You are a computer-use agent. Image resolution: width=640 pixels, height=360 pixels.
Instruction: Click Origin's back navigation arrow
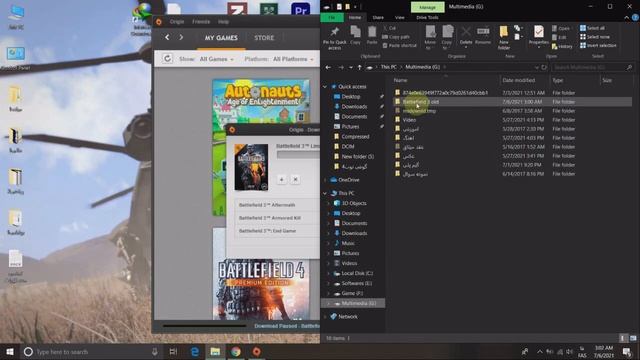tap(167, 38)
